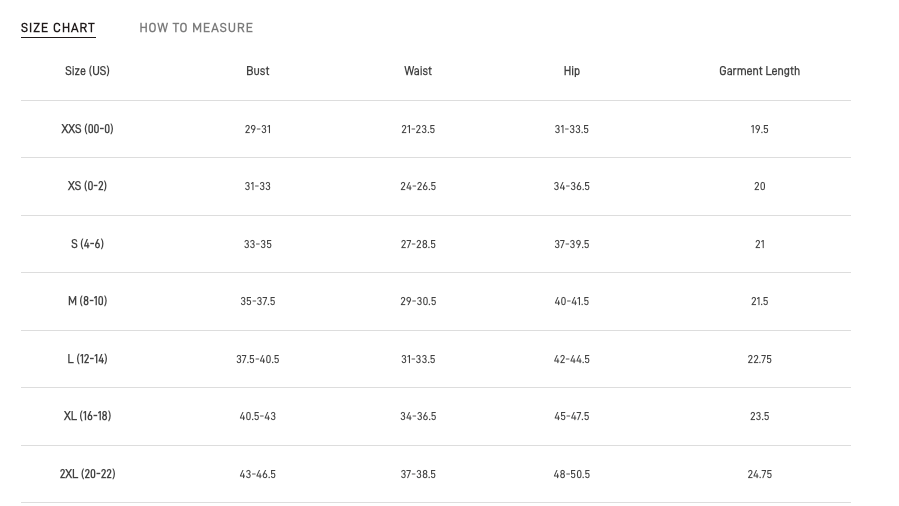Click the 21-23.5 waist value for XXS
Viewport: 899px width, 506px height.
(x=418, y=129)
